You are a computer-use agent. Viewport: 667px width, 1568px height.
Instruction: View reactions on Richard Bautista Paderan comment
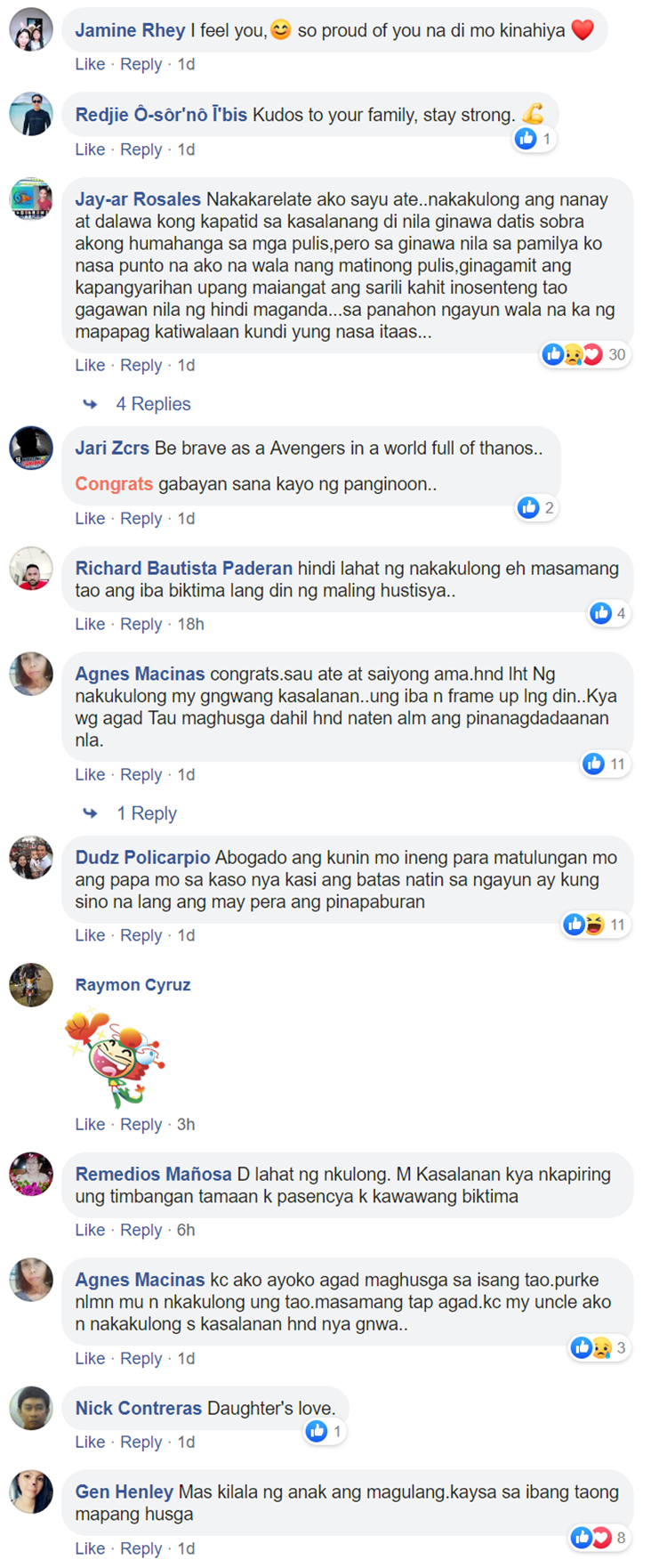pyautogui.click(x=610, y=613)
